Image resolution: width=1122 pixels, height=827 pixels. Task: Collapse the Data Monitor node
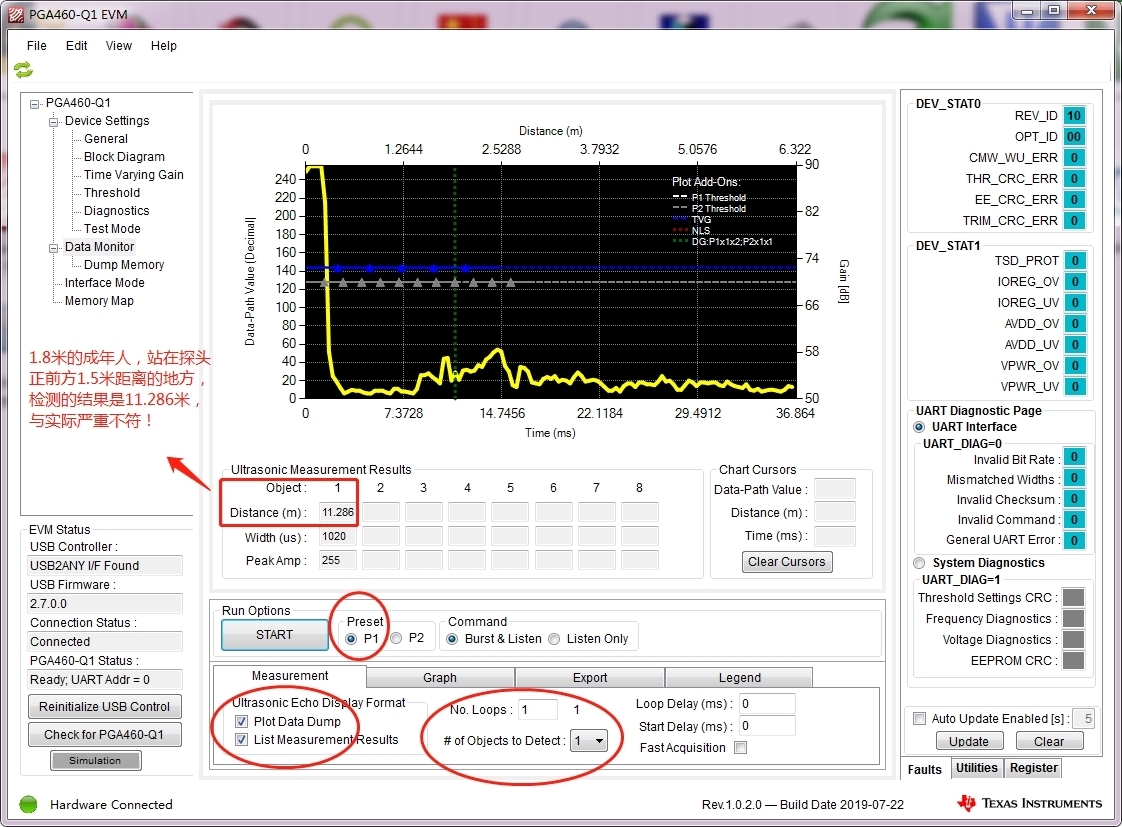pyautogui.click(x=54, y=248)
